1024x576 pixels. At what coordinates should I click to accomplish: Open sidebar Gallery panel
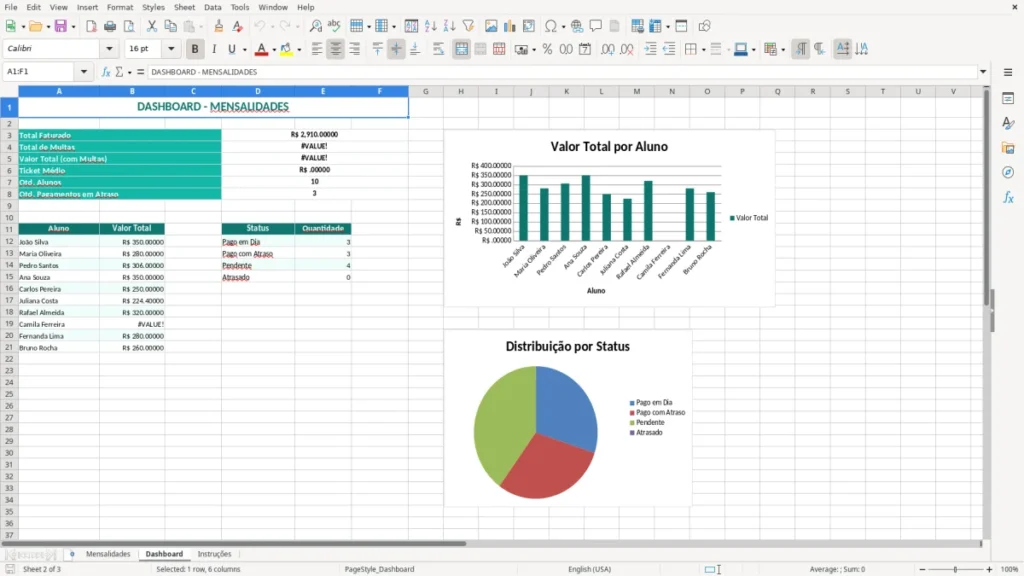pos(1008,148)
